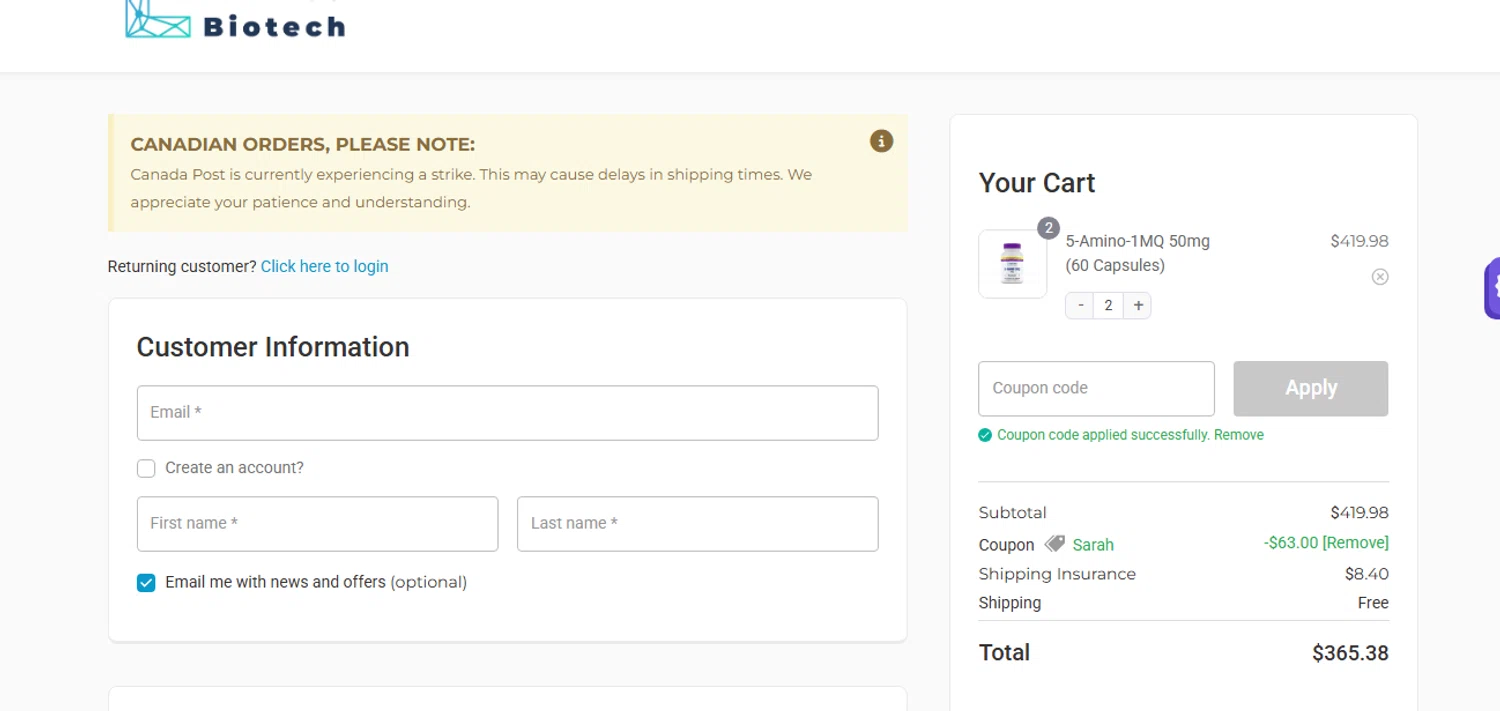Click the green success checkmark icon
Viewport: 1500px width, 711px height.
click(985, 435)
